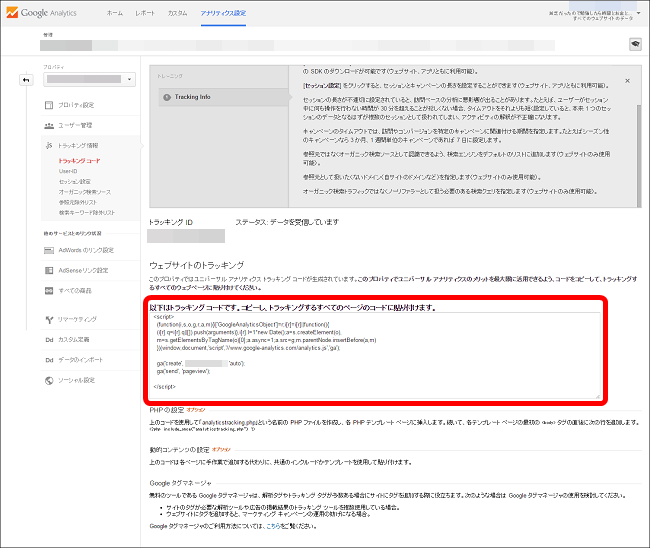Open the レポート tab
Image resolution: width=650 pixels, height=548 pixels.
(145, 13)
